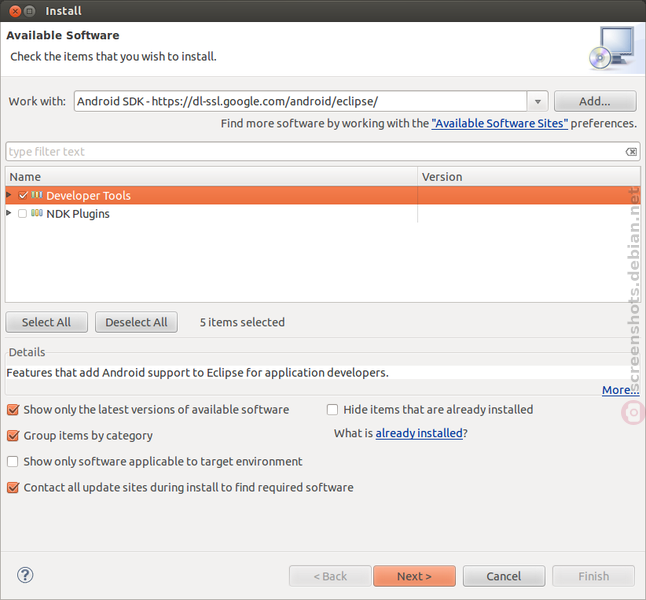Click the install wizard computer-and-disc image

(x=613, y=48)
